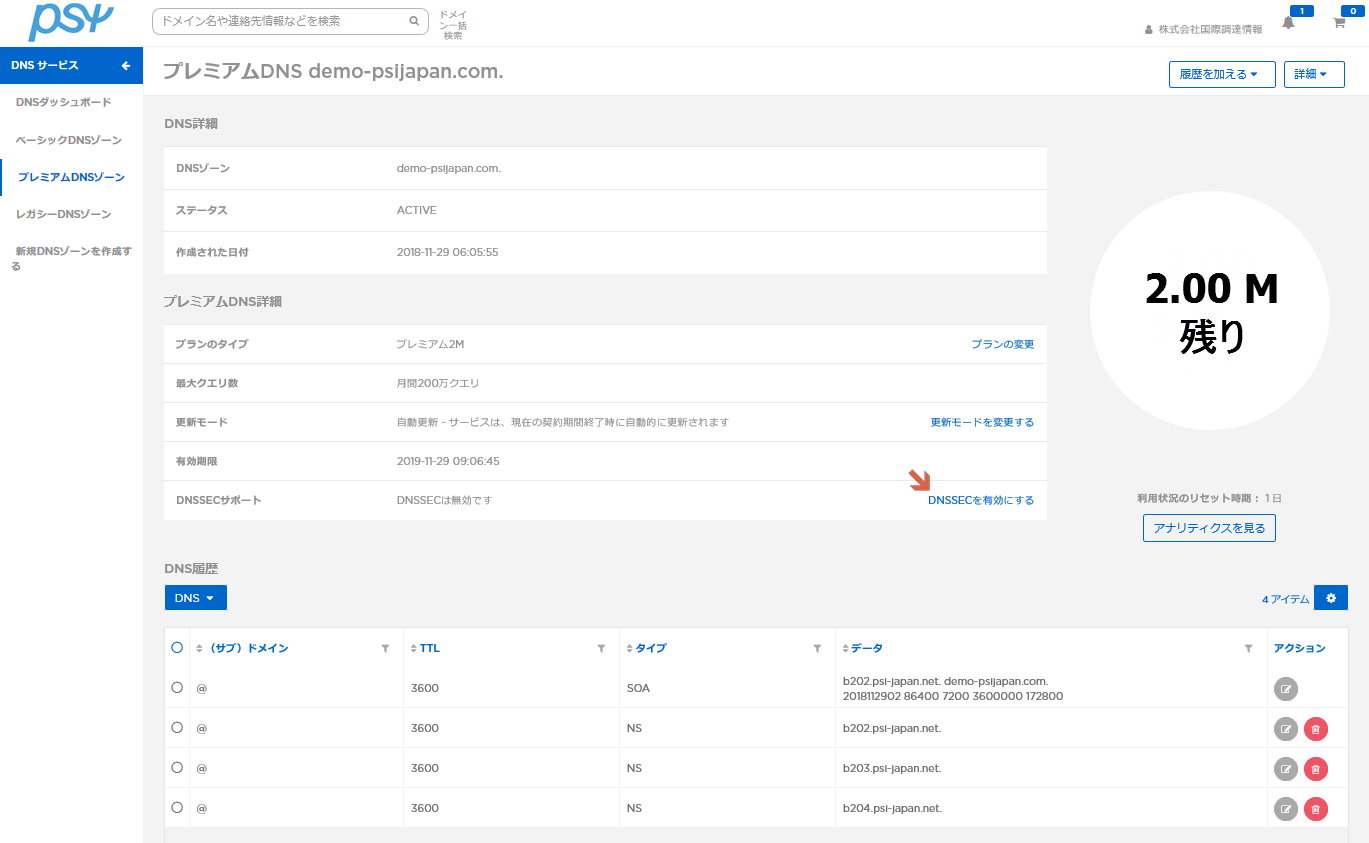Click アナリティクスを見る button

point(1209,528)
